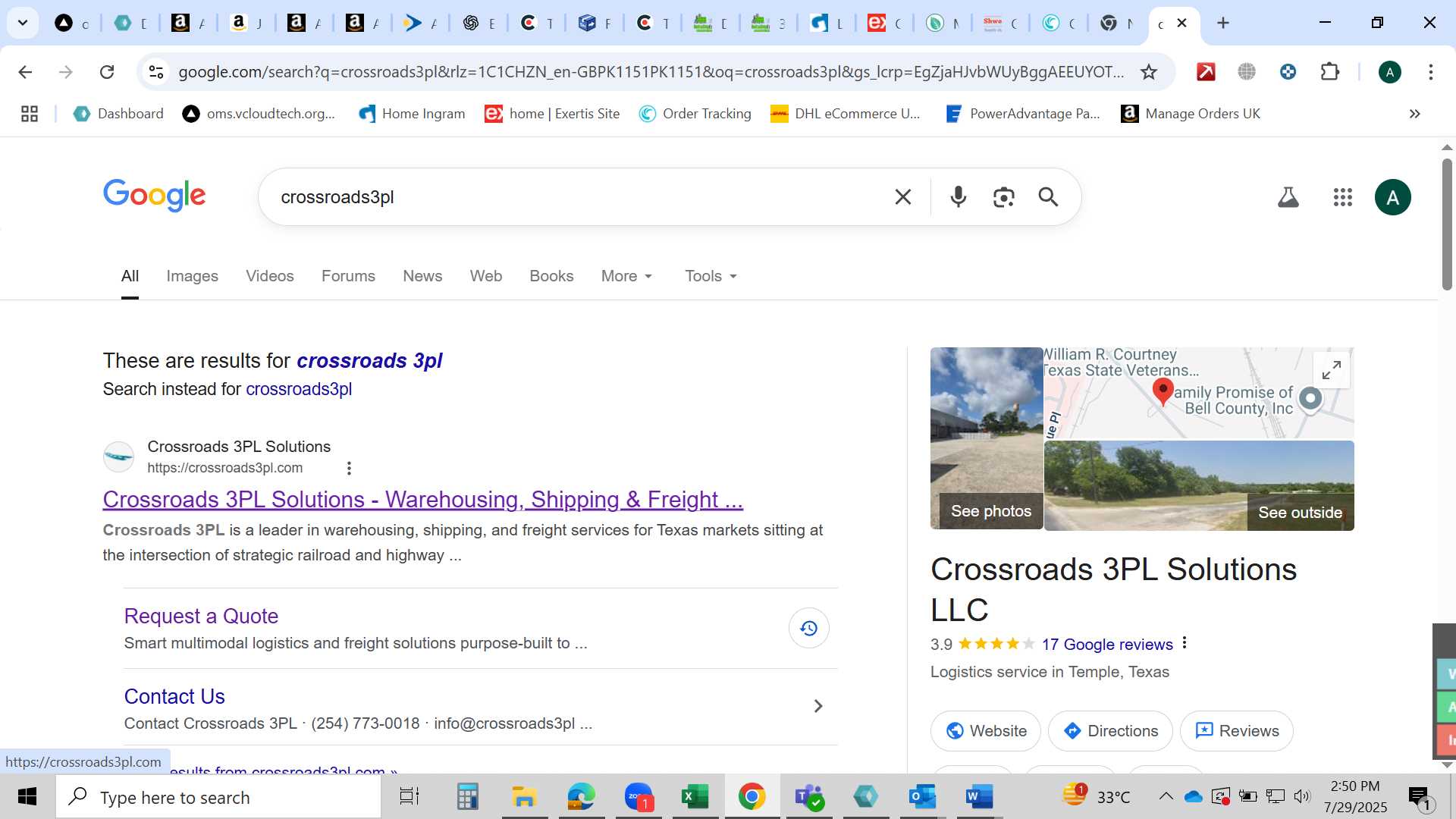Click the Google search input field
Image resolution: width=1456 pixels, height=819 pixels.
pos(576,197)
